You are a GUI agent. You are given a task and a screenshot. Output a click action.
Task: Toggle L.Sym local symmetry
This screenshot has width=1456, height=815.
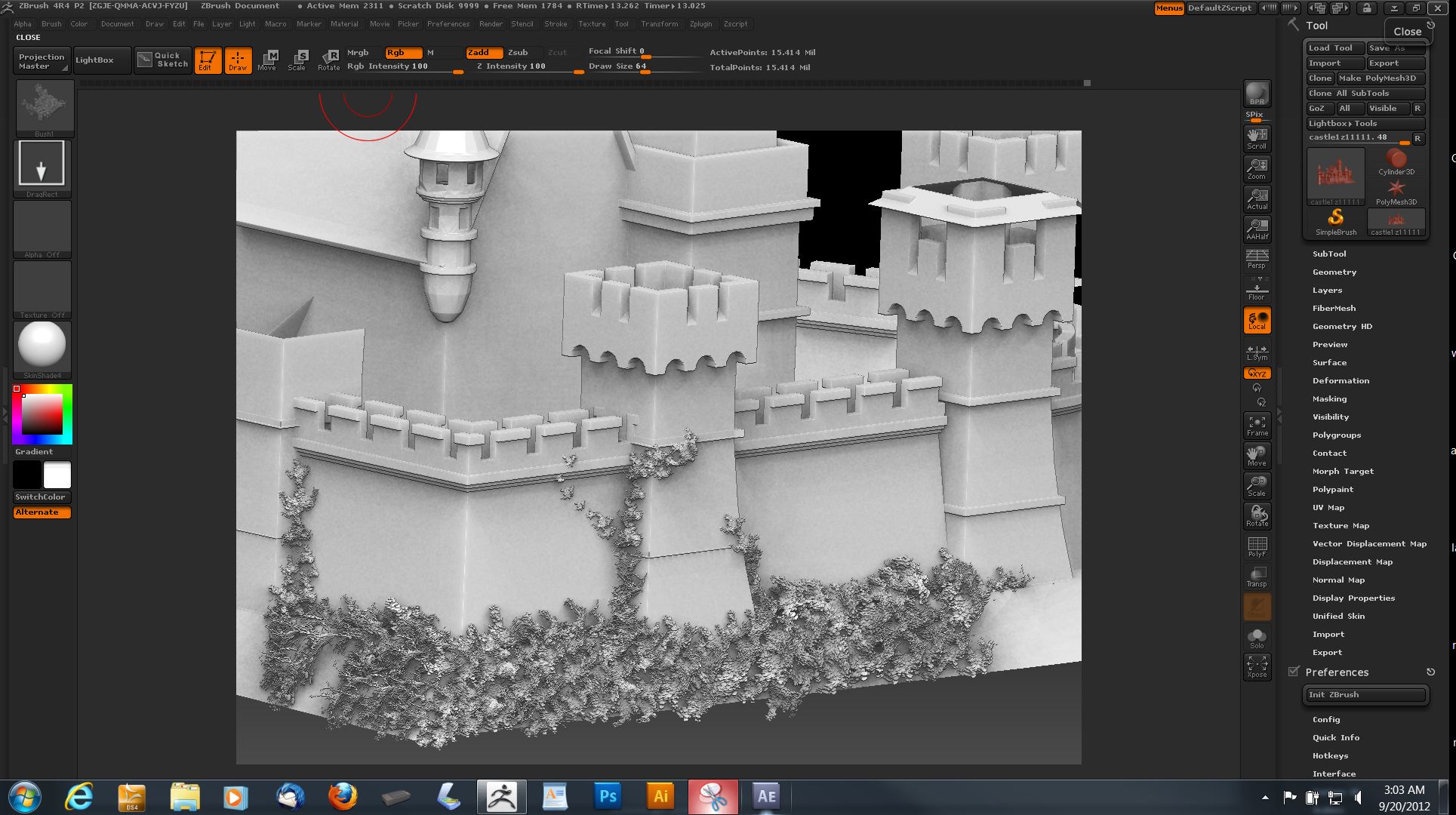pyautogui.click(x=1257, y=351)
